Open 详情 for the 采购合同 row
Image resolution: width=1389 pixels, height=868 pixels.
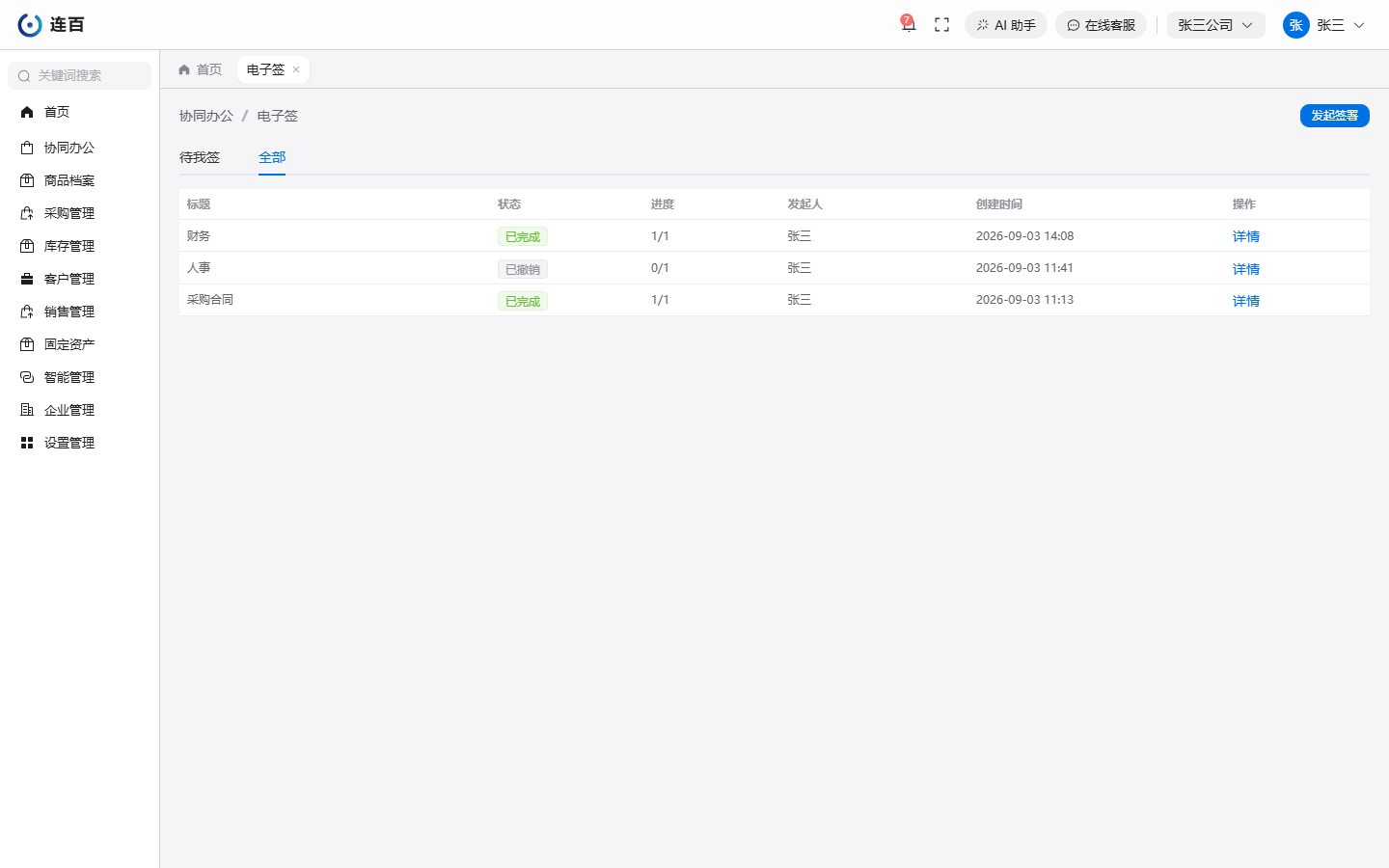pyautogui.click(x=1246, y=301)
